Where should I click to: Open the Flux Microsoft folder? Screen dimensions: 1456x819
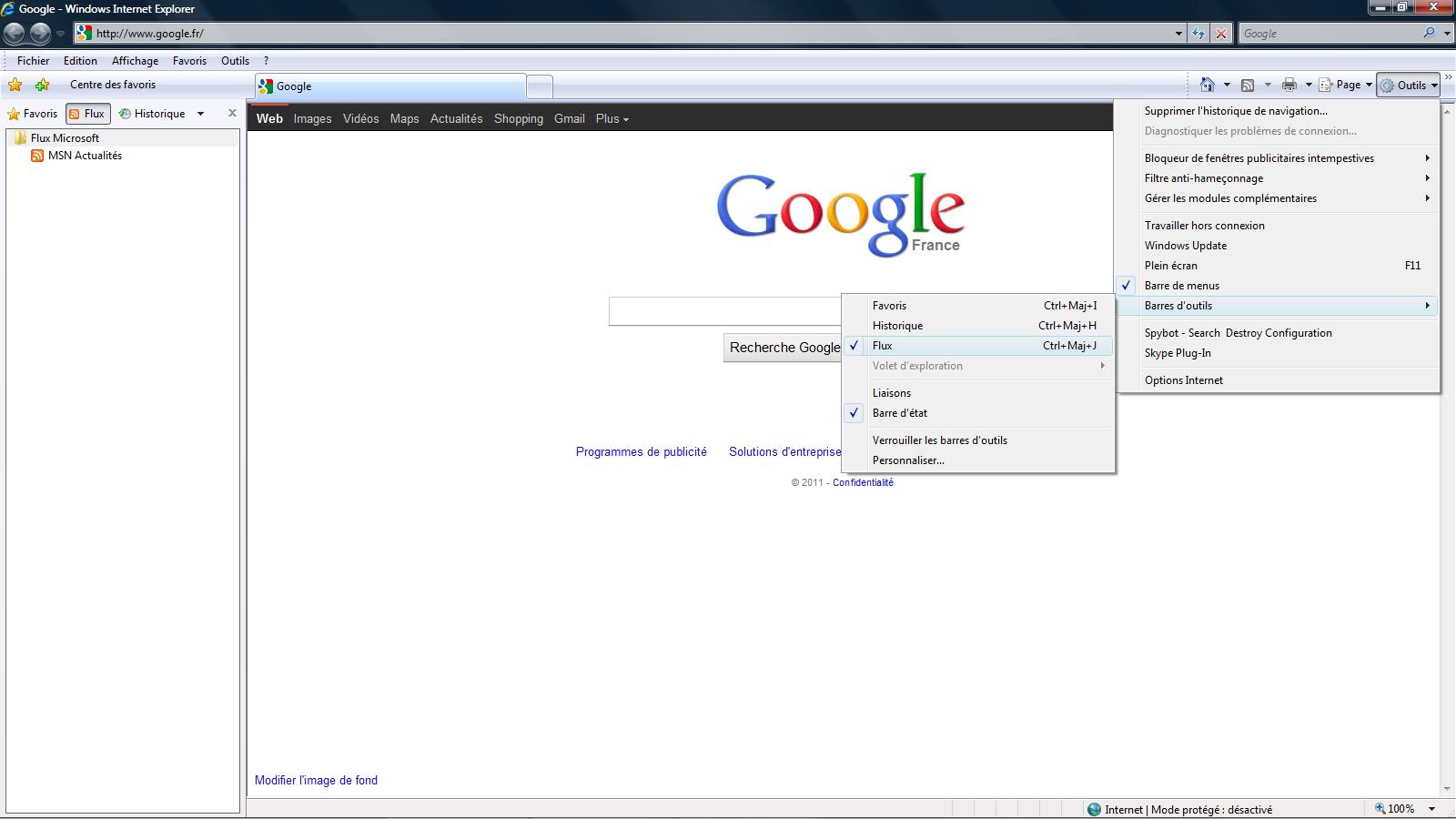56,138
